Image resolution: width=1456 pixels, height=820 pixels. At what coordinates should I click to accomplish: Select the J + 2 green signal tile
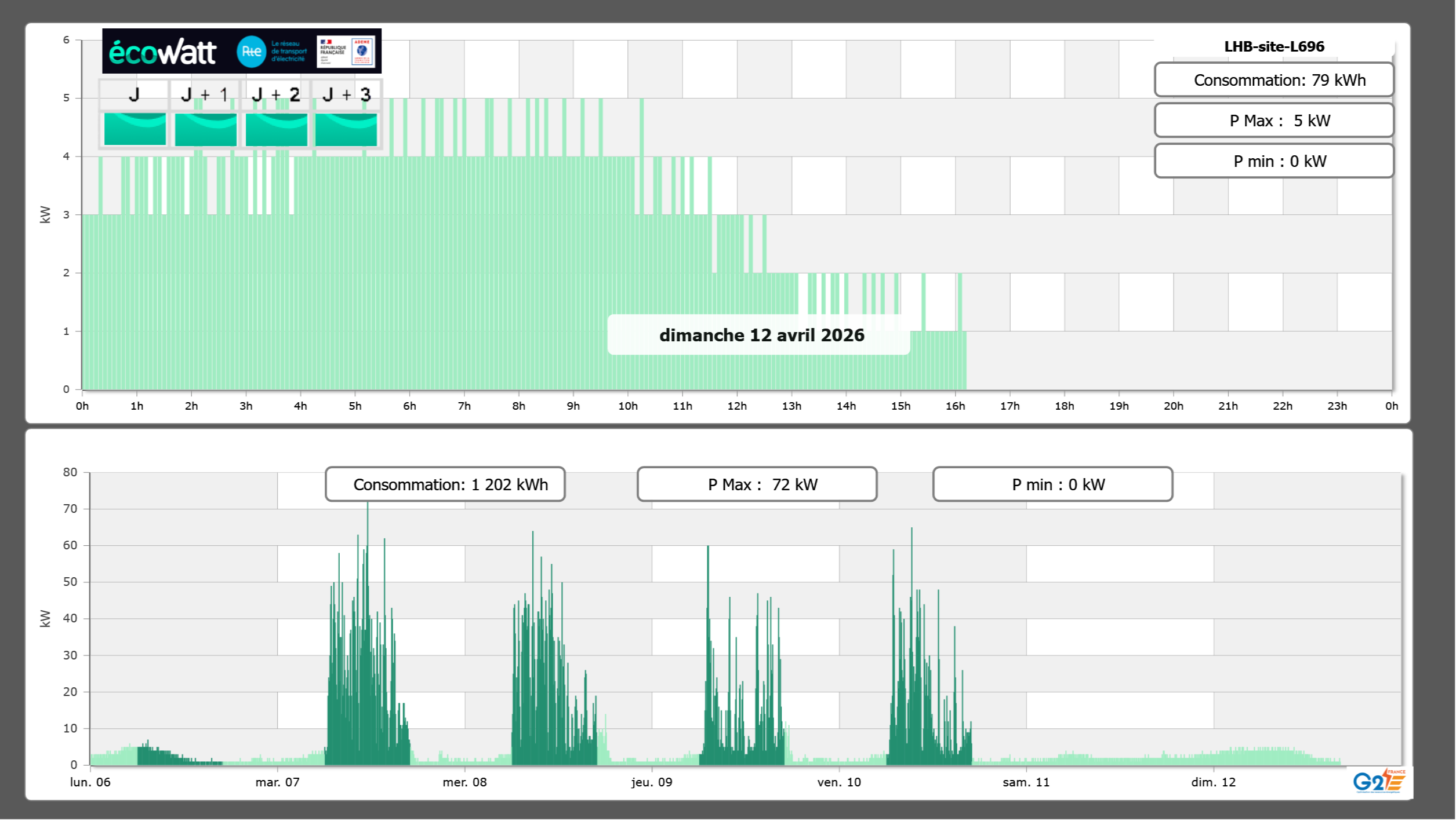pos(276,129)
